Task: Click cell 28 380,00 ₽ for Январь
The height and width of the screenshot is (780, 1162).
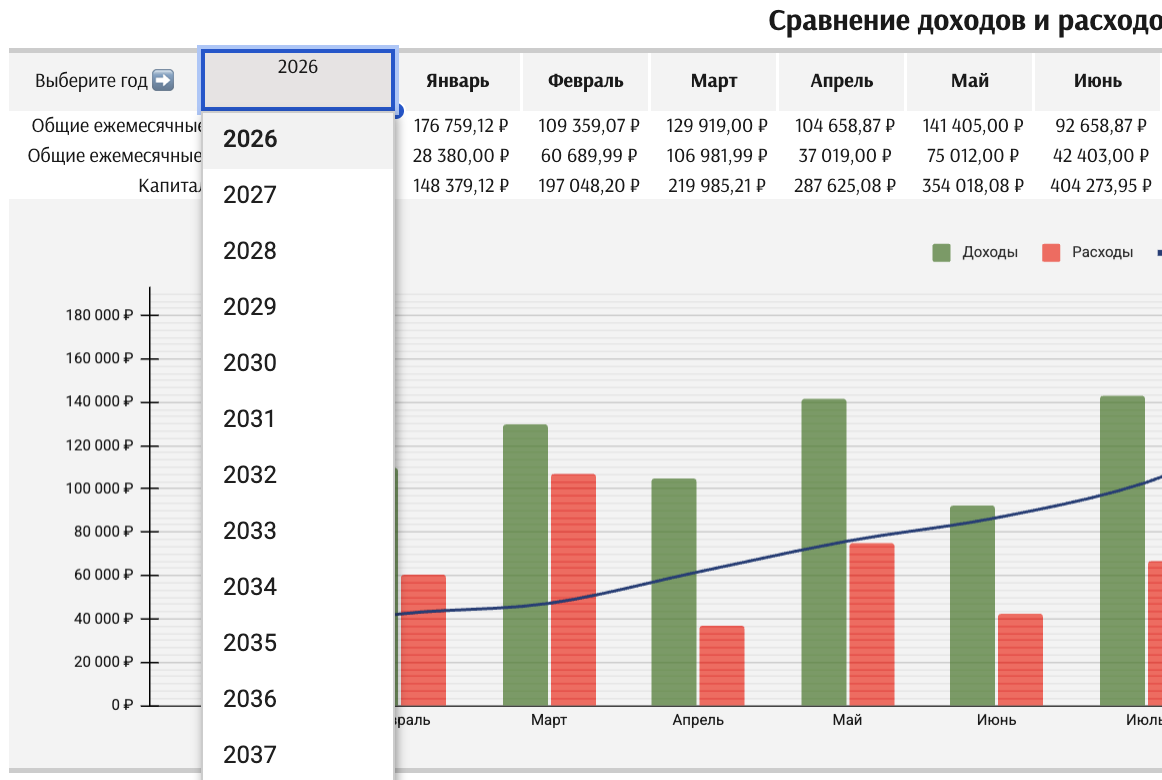Action: (x=461, y=156)
